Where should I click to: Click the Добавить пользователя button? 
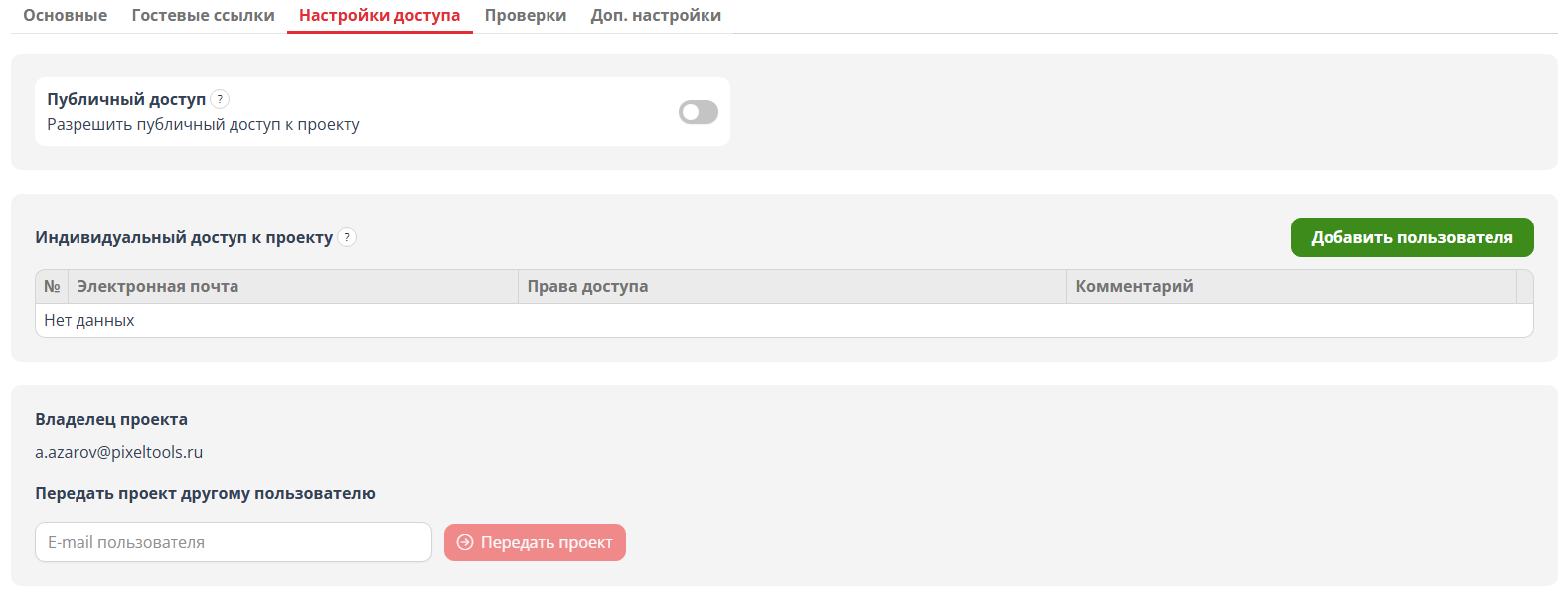click(x=1411, y=237)
